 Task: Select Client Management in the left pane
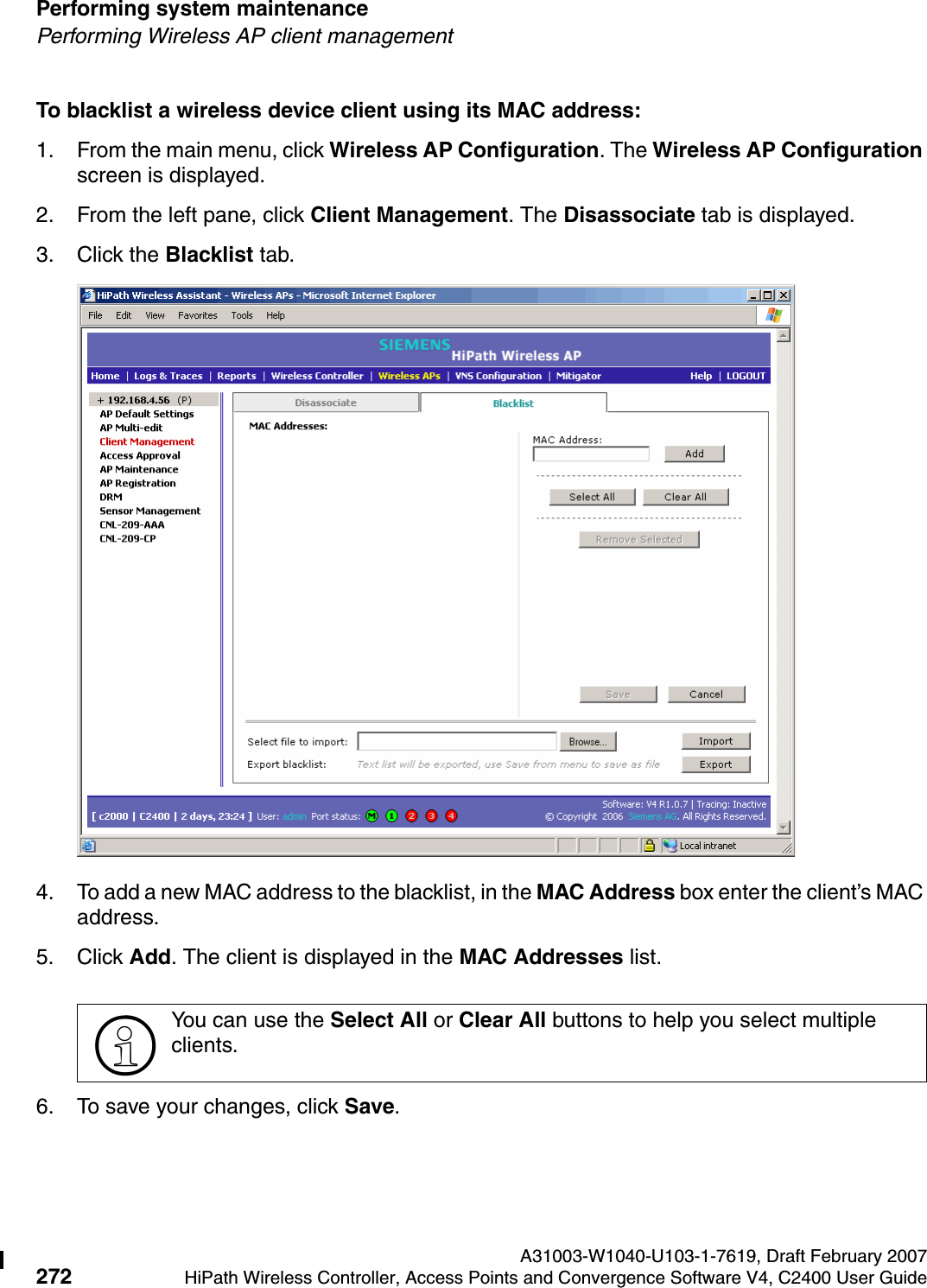pos(147,441)
